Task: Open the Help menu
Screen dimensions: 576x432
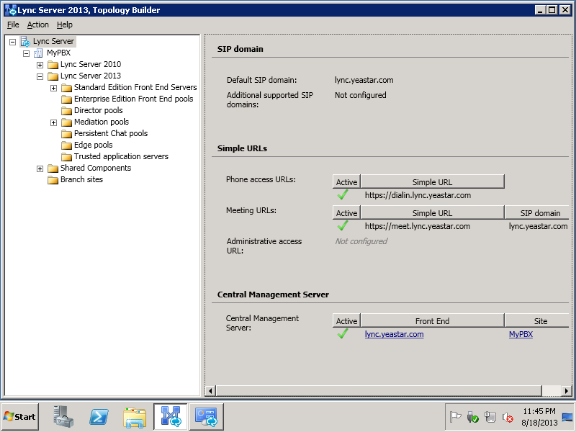Action: (x=64, y=25)
